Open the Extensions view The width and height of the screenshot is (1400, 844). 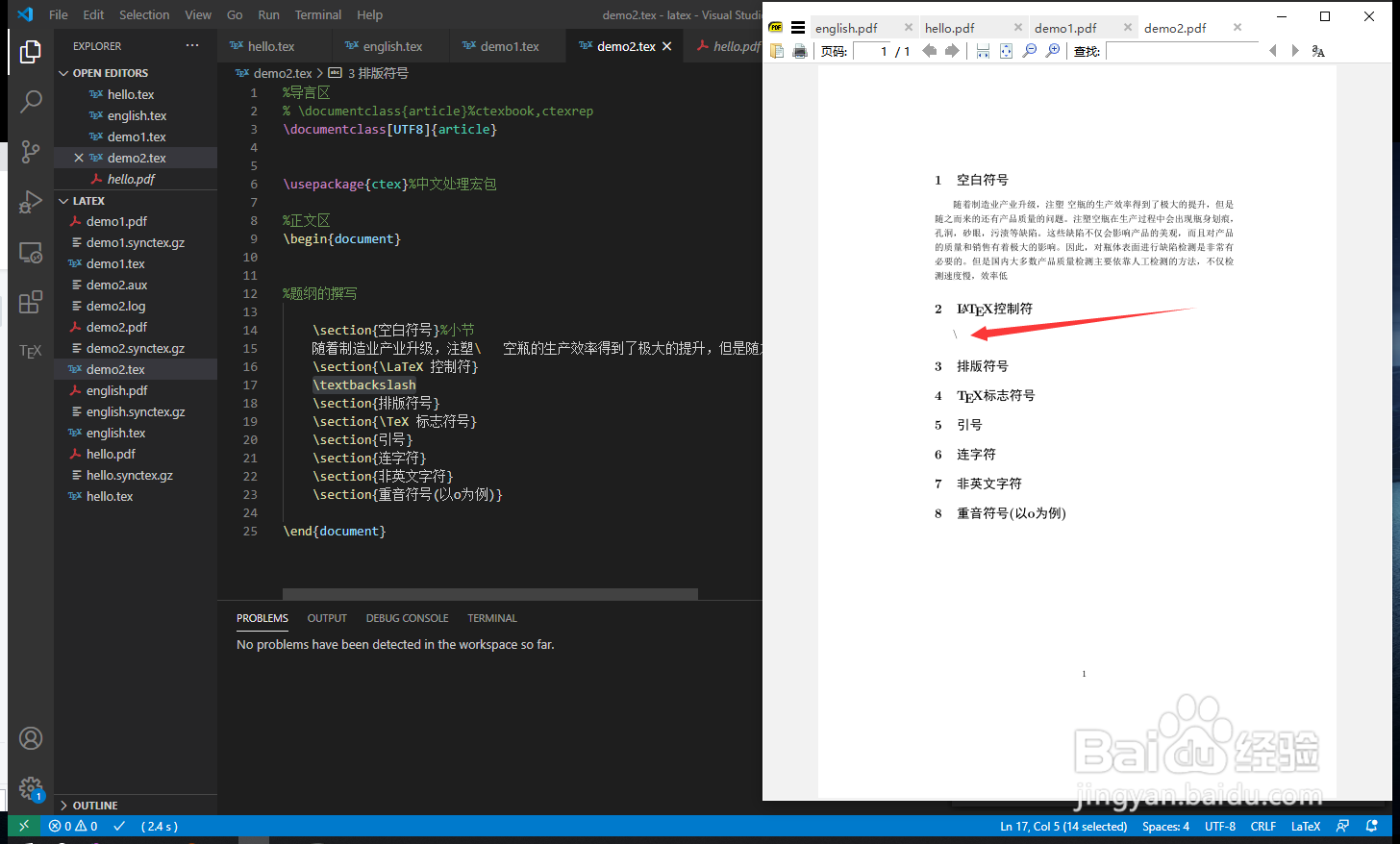tap(31, 302)
